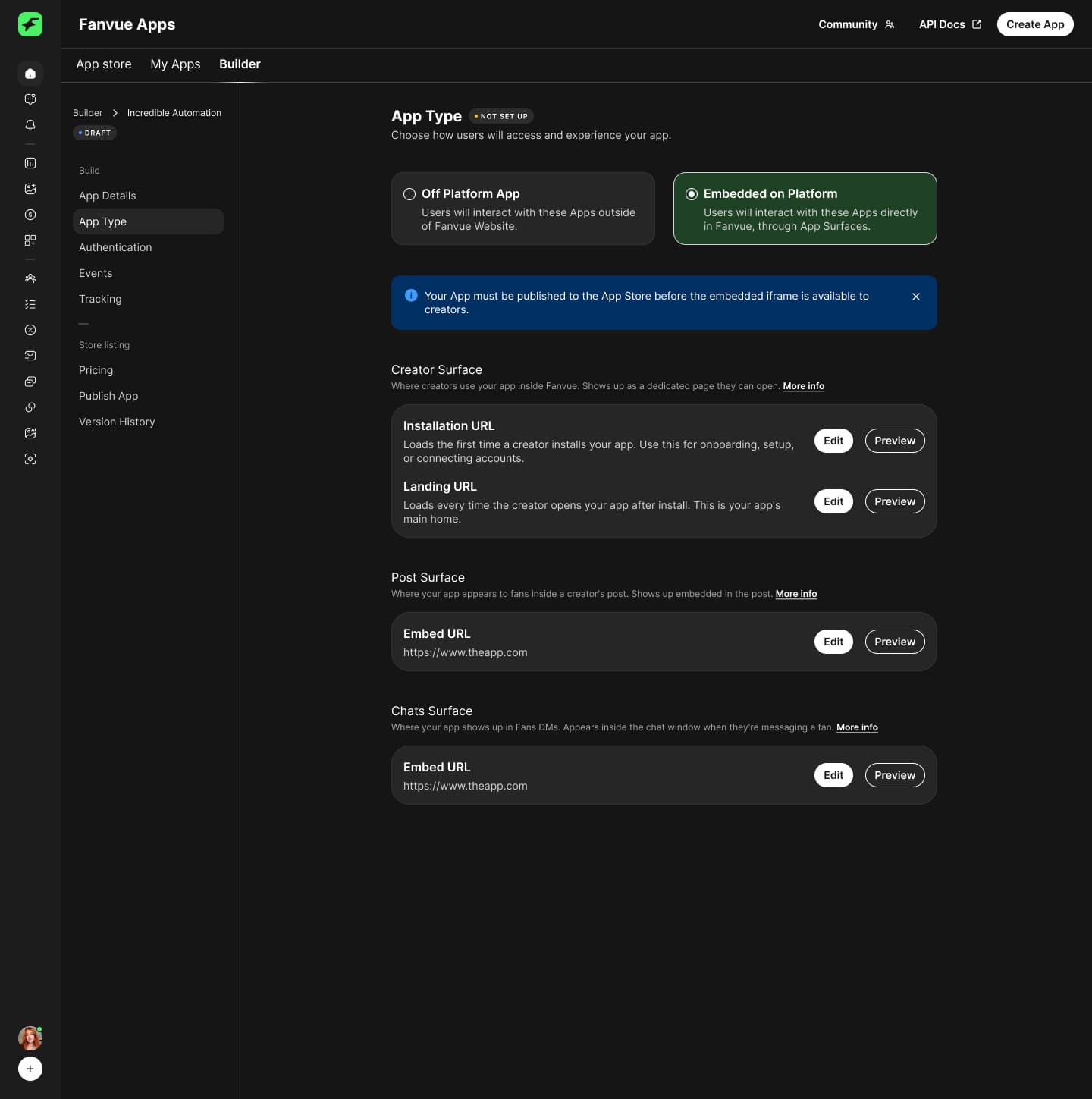
Task: Click the API Docs external link icon
Action: pyautogui.click(x=977, y=24)
